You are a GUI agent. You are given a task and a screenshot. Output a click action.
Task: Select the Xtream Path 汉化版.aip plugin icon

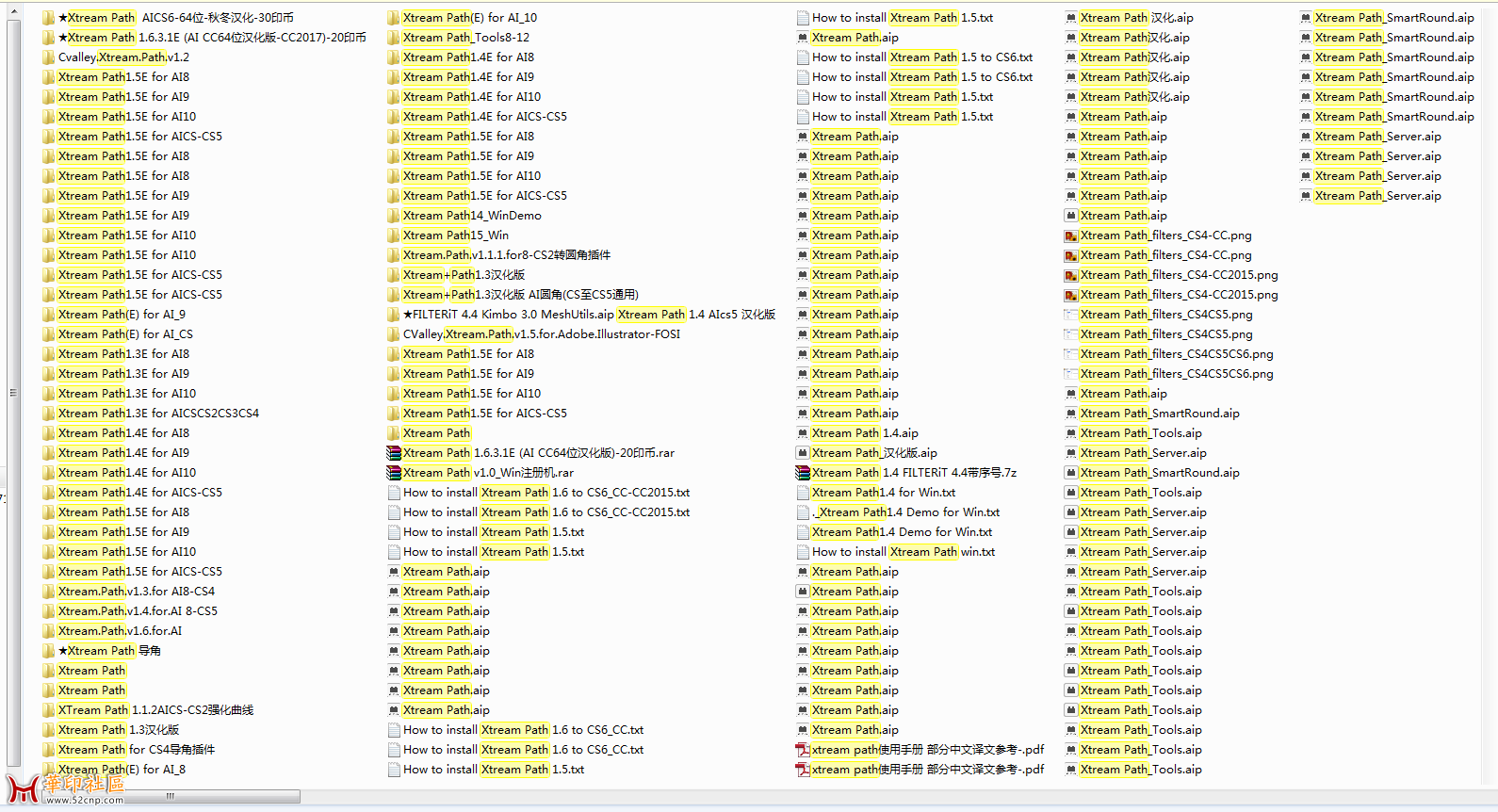point(803,453)
